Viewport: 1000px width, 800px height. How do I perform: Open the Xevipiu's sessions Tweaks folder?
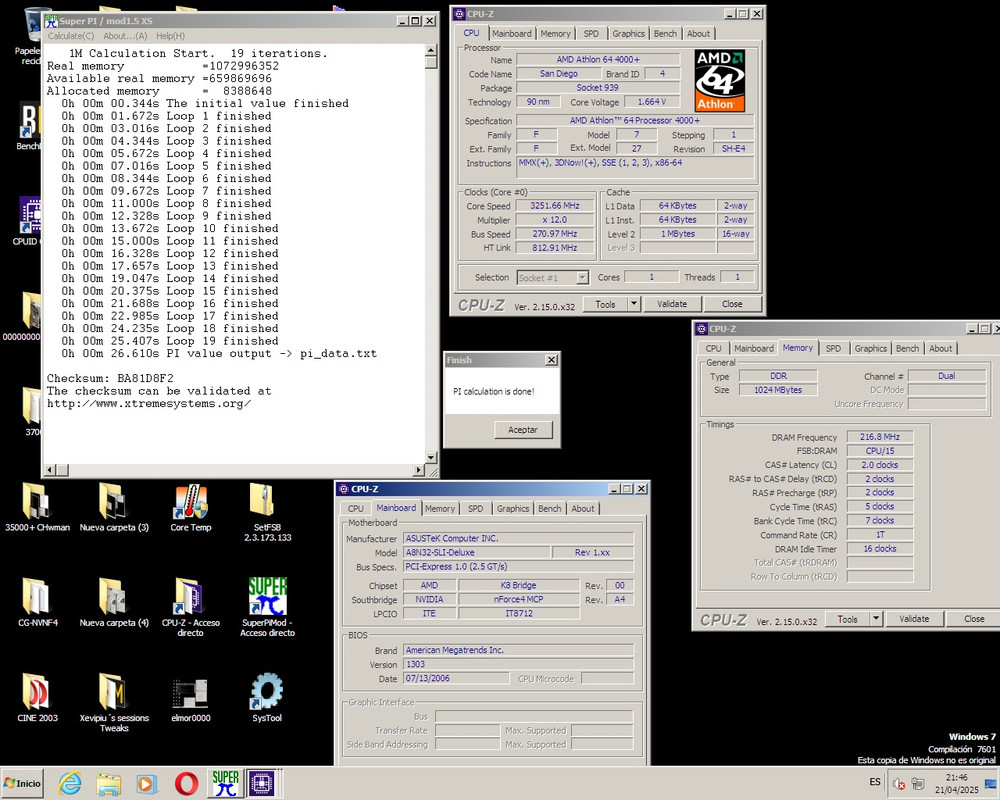pos(114,702)
